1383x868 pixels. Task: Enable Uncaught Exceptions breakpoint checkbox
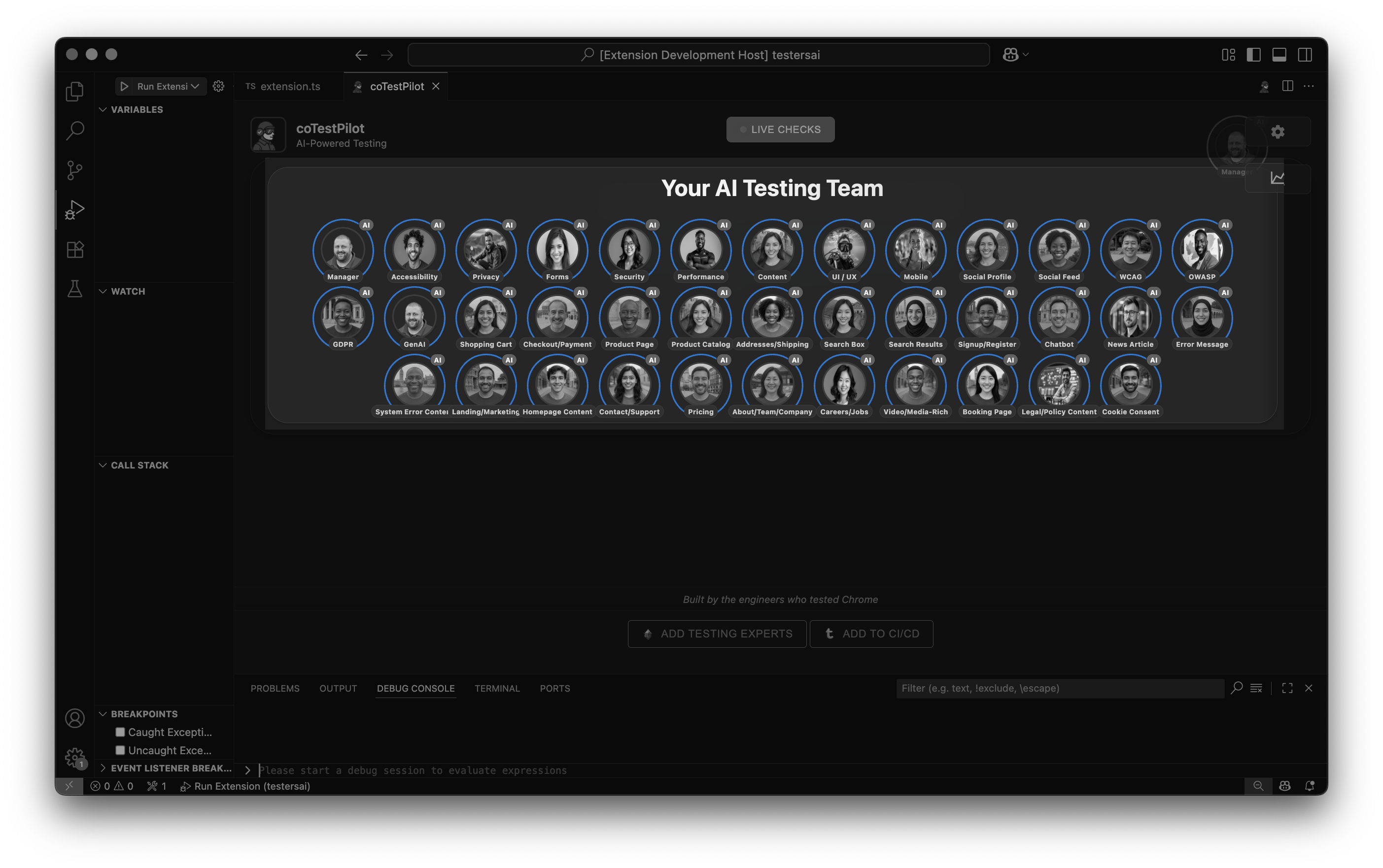(120, 750)
